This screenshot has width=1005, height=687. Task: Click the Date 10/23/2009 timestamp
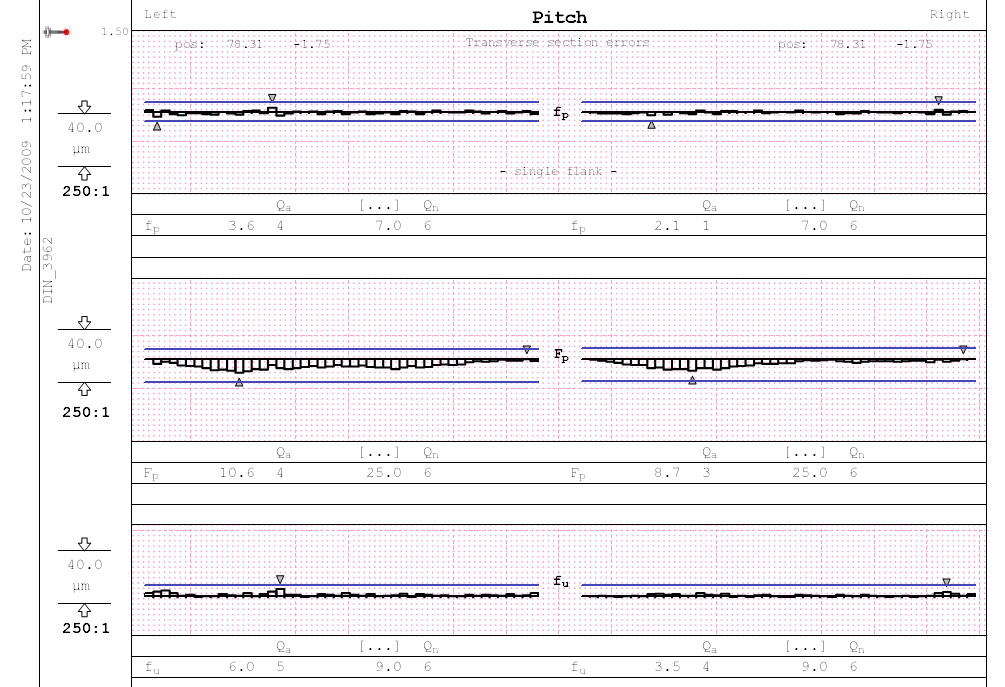(26, 155)
